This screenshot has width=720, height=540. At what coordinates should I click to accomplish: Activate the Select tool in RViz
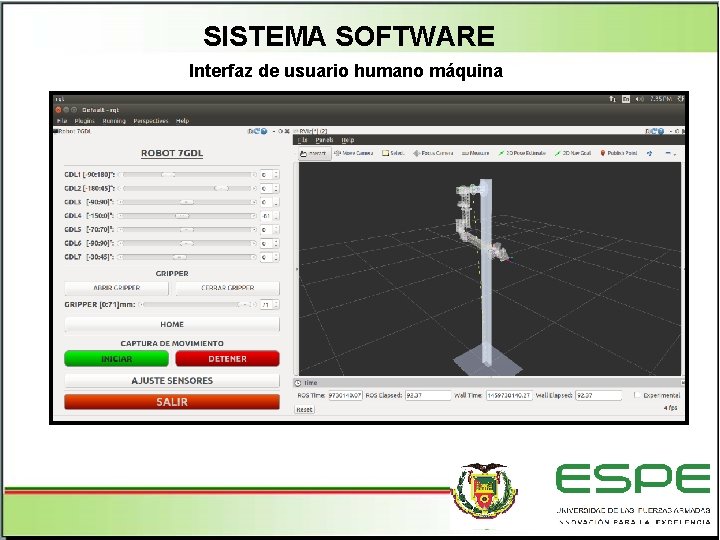(393, 153)
